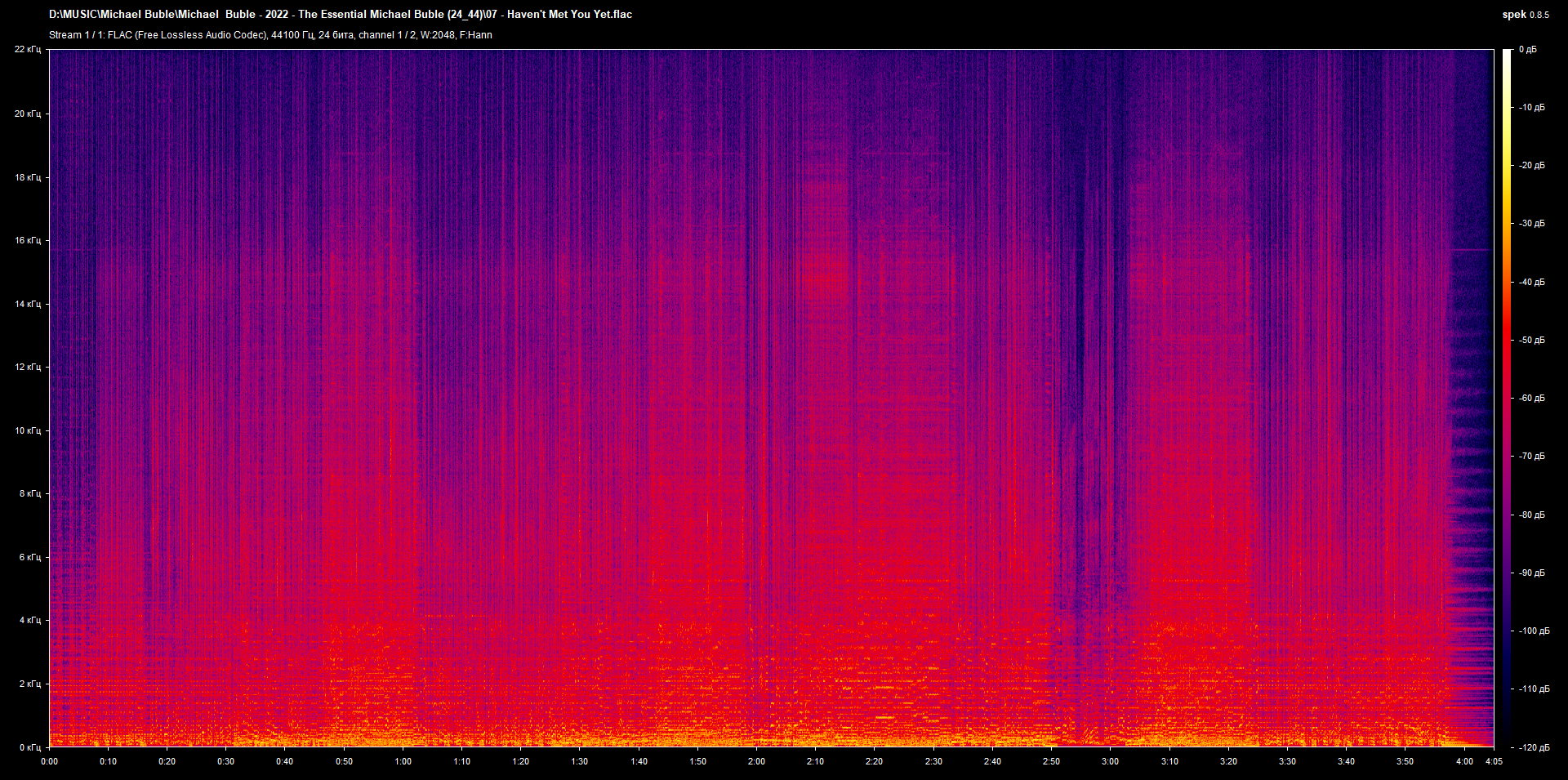
Task: Click the '0 дБ' level scale label
Action: point(1528,50)
